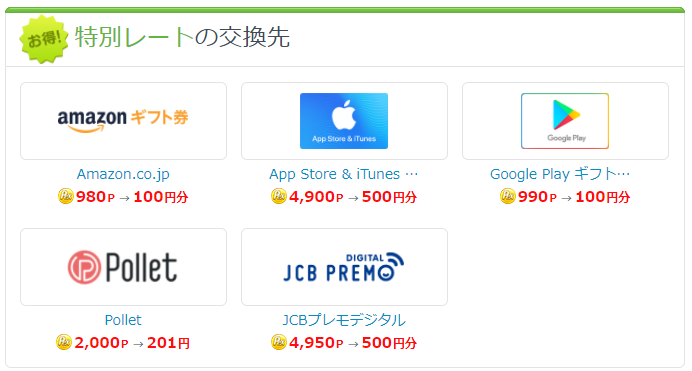Click the coin icon beside 4,900P

(x=279, y=196)
